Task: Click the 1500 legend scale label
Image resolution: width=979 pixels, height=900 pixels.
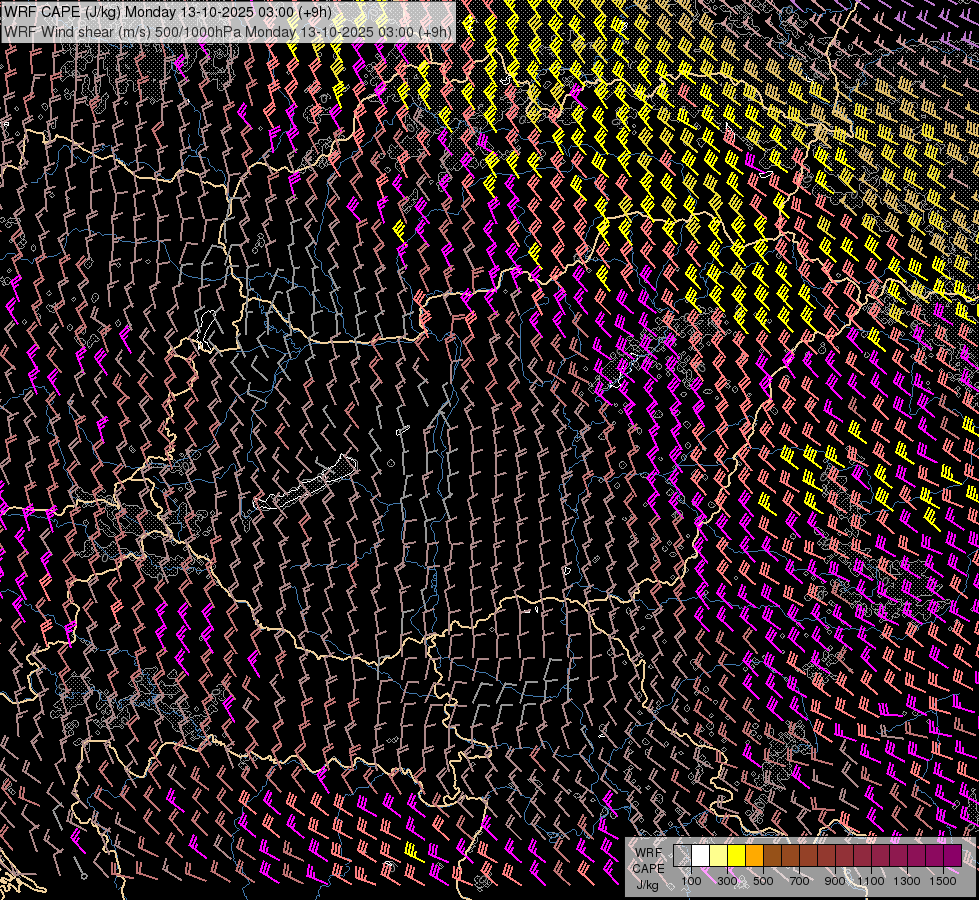Action: click(x=943, y=881)
